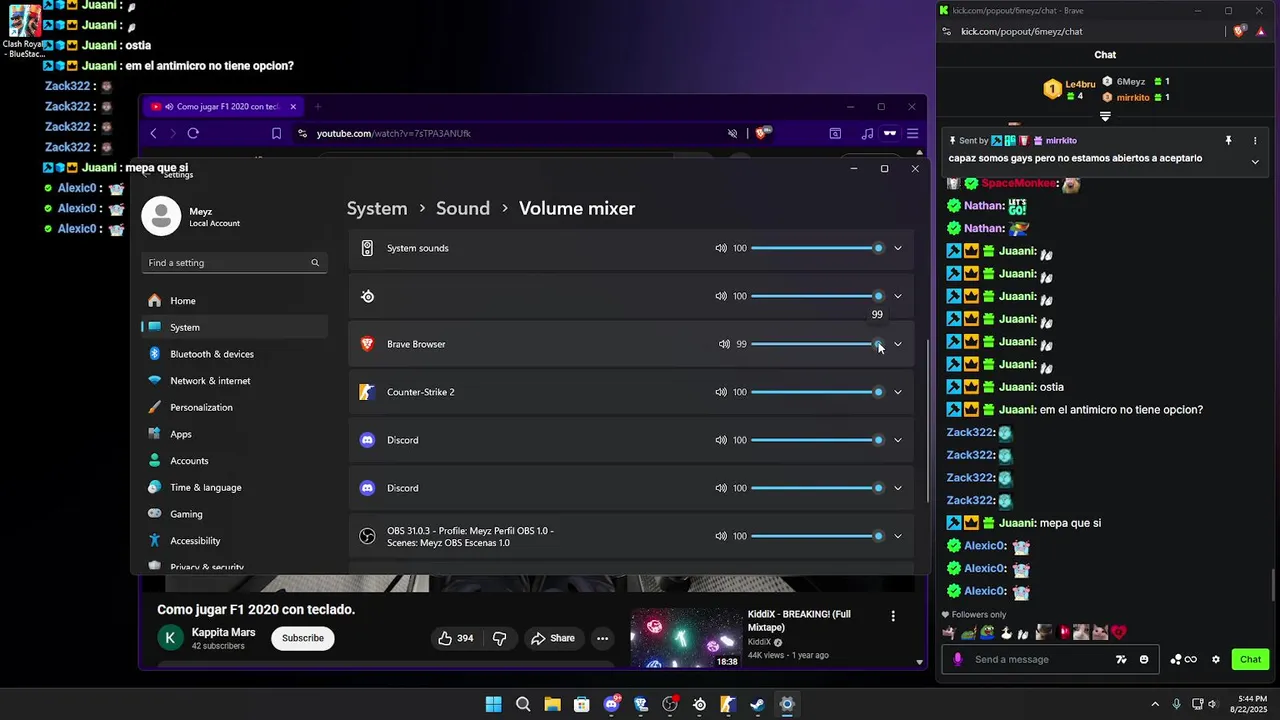Expand the OBS 31.0.3 row chevron

pyautogui.click(x=897, y=536)
